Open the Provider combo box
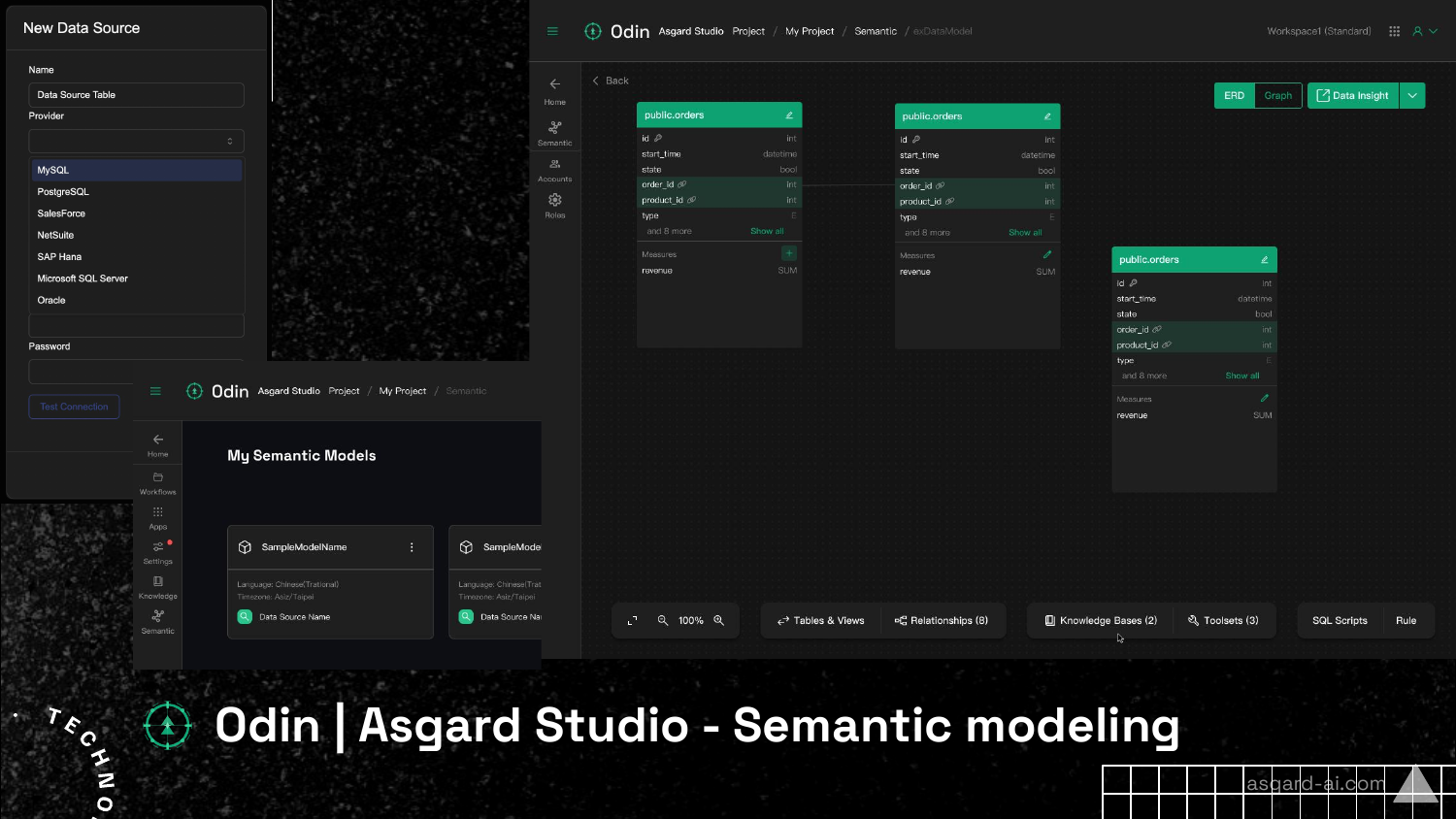The width and height of the screenshot is (1456, 819). [136, 141]
